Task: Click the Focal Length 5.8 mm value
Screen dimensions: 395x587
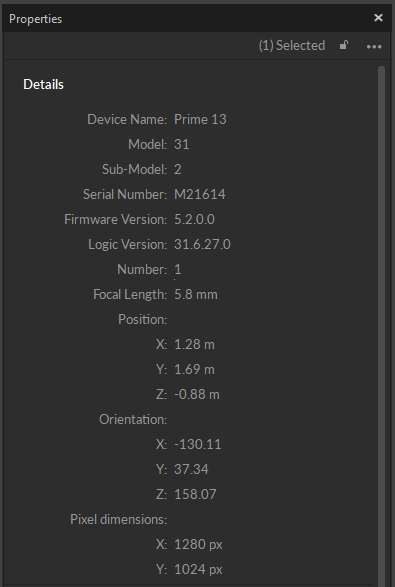Action: [x=195, y=295]
